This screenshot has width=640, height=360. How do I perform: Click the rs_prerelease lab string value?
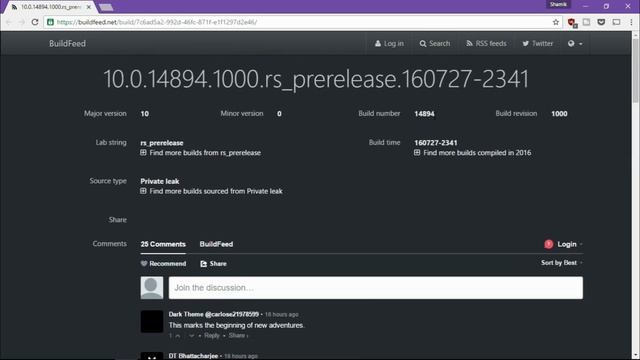click(162, 143)
